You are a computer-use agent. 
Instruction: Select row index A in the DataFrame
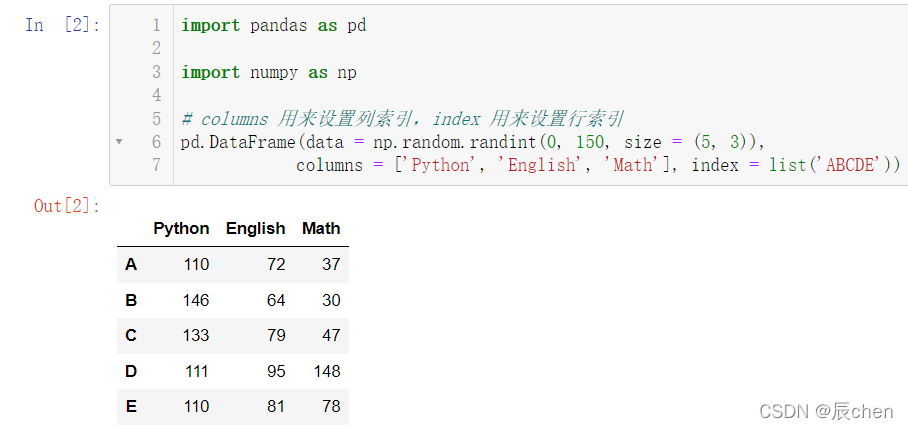131,264
